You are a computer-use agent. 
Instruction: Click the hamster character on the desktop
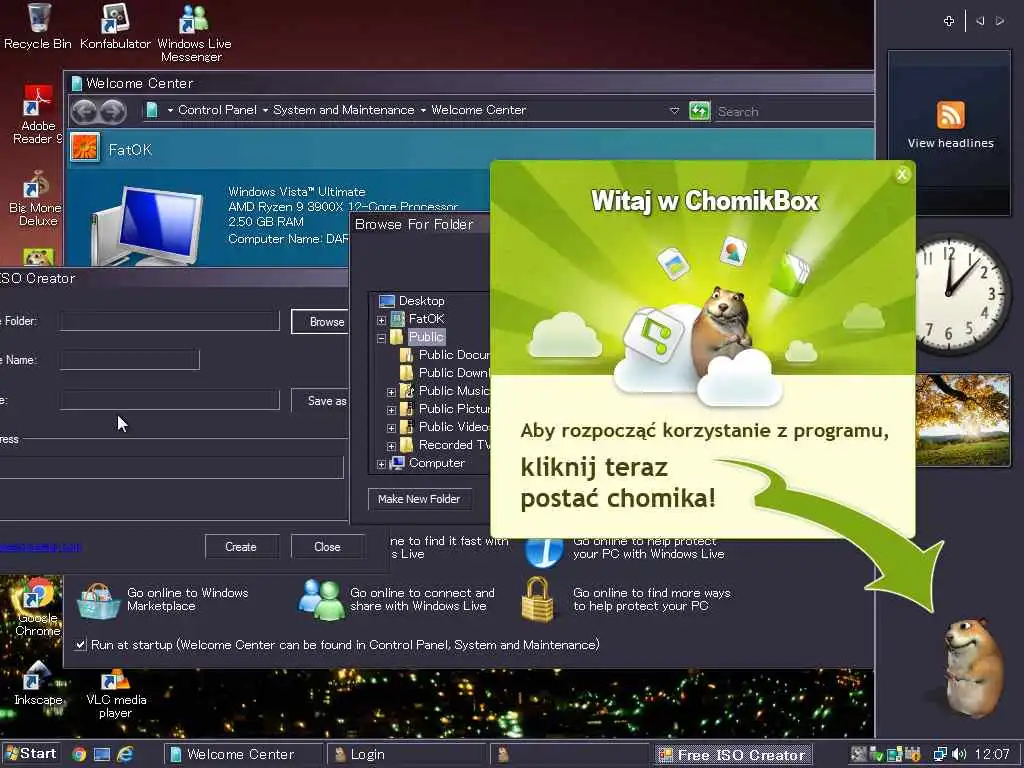tap(972, 667)
